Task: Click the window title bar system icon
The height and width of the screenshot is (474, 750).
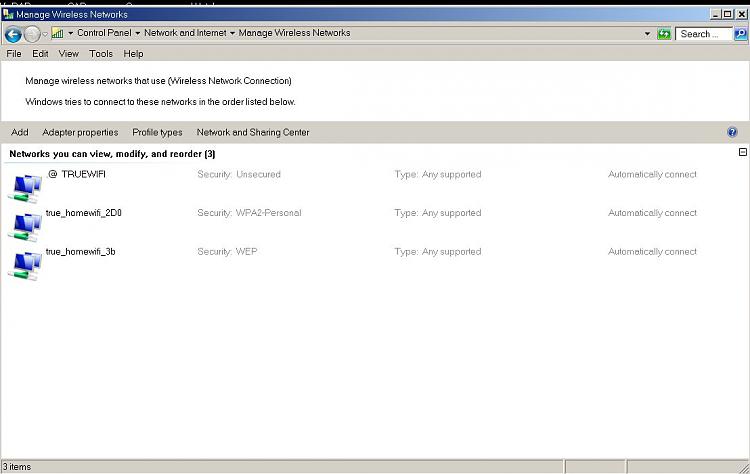Action: click(x=8, y=14)
